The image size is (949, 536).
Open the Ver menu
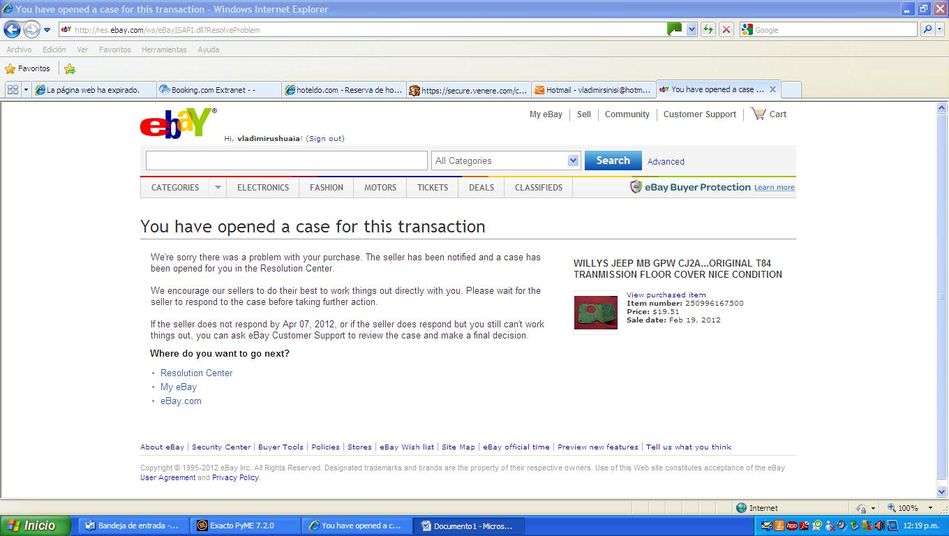point(82,50)
